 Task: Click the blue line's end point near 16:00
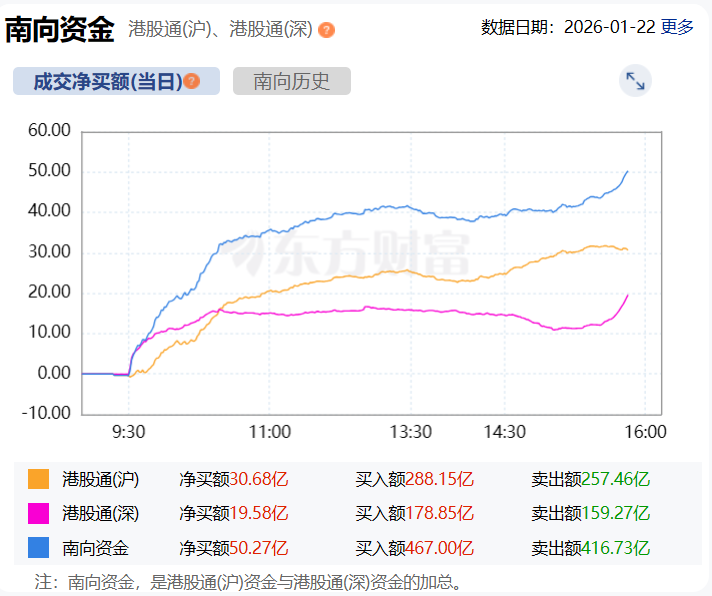pos(627,172)
